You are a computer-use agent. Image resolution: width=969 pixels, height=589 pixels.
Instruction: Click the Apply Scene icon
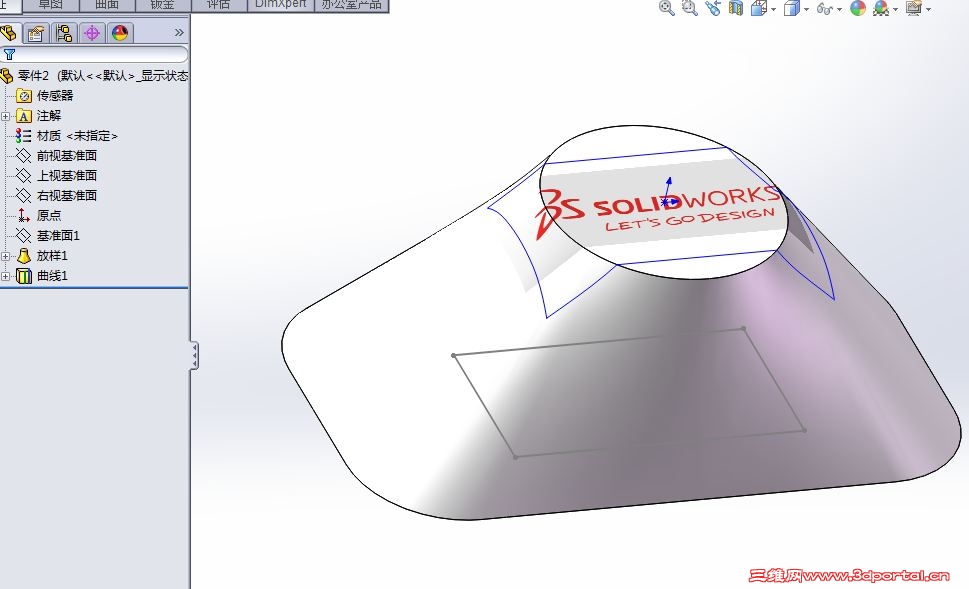click(x=881, y=8)
